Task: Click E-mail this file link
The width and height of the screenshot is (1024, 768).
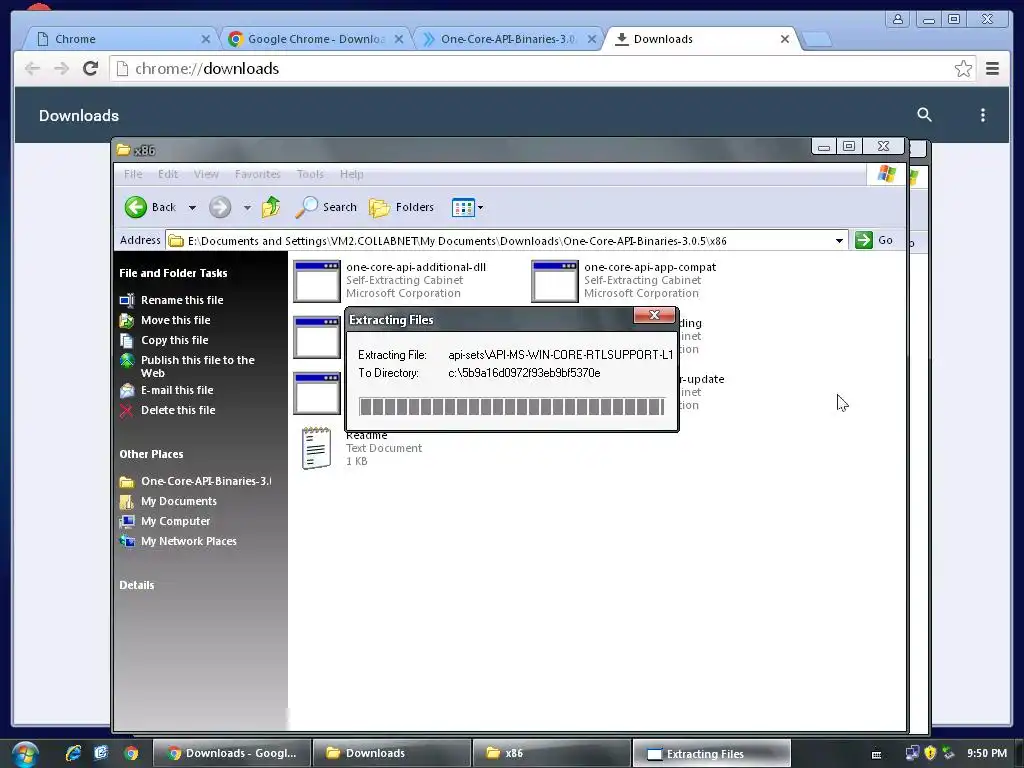Action: pos(177,391)
